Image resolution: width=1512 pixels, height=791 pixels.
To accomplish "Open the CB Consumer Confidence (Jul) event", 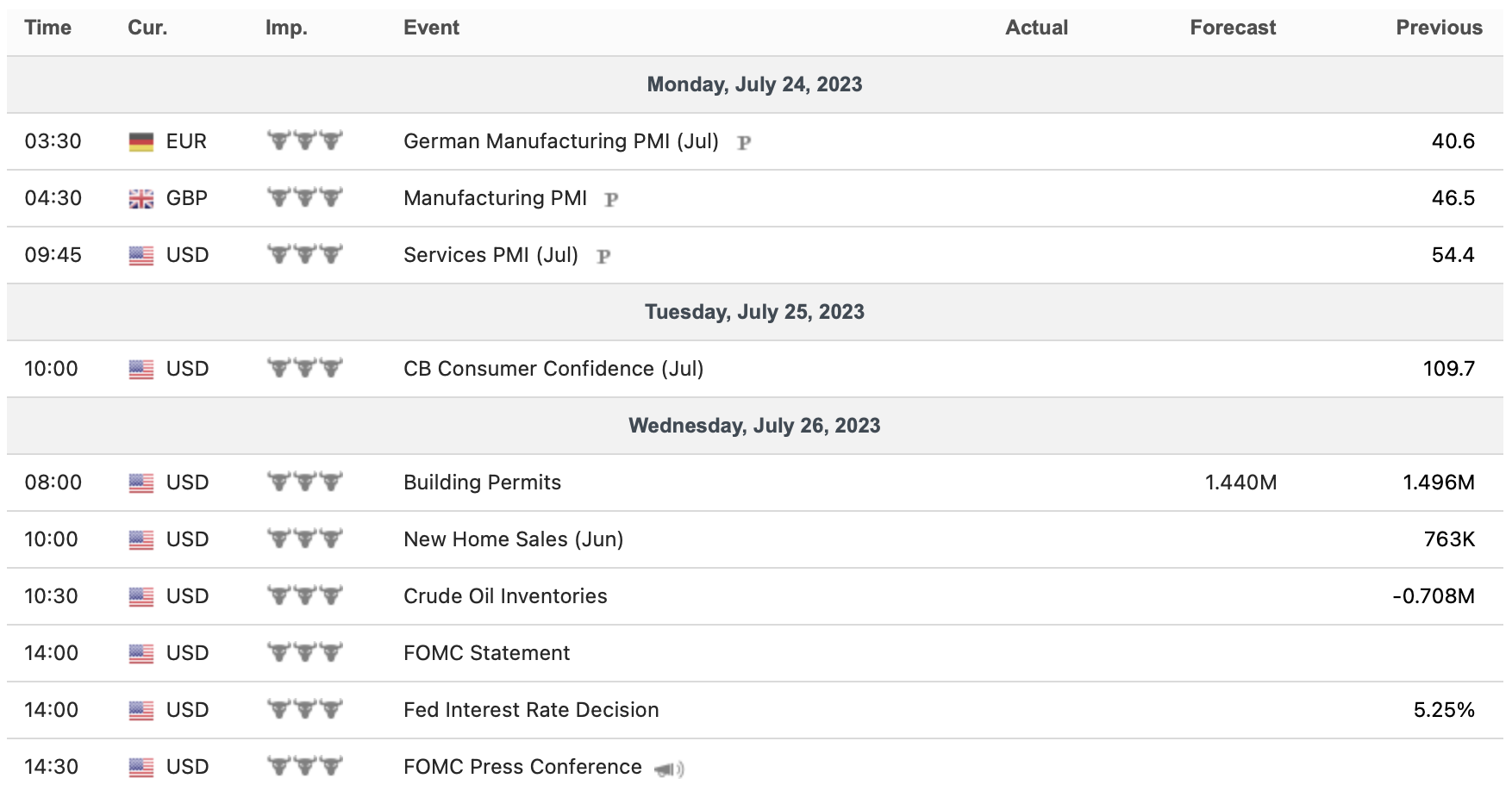I will point(553,369).
